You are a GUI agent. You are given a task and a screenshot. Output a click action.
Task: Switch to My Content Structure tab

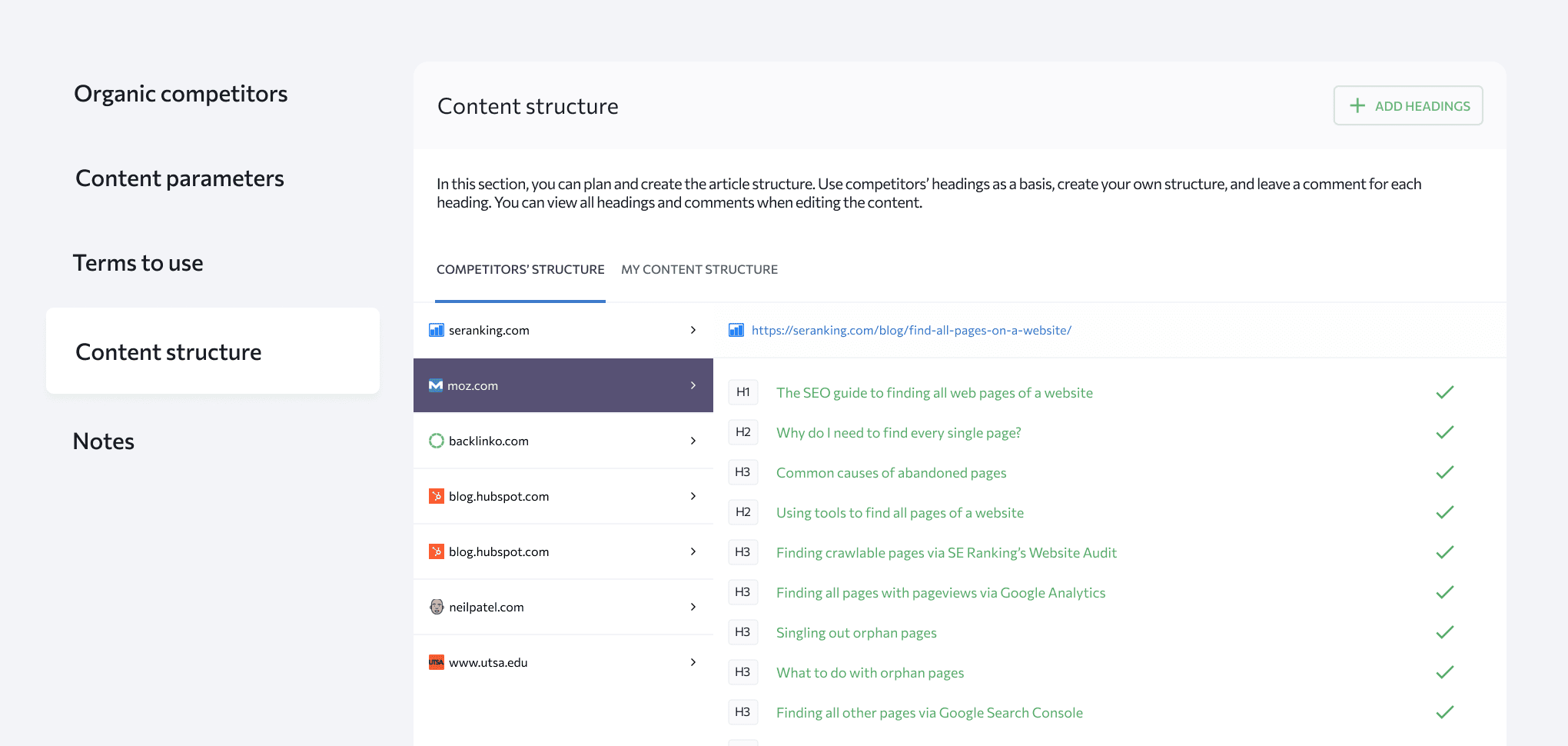pos(699,269)
